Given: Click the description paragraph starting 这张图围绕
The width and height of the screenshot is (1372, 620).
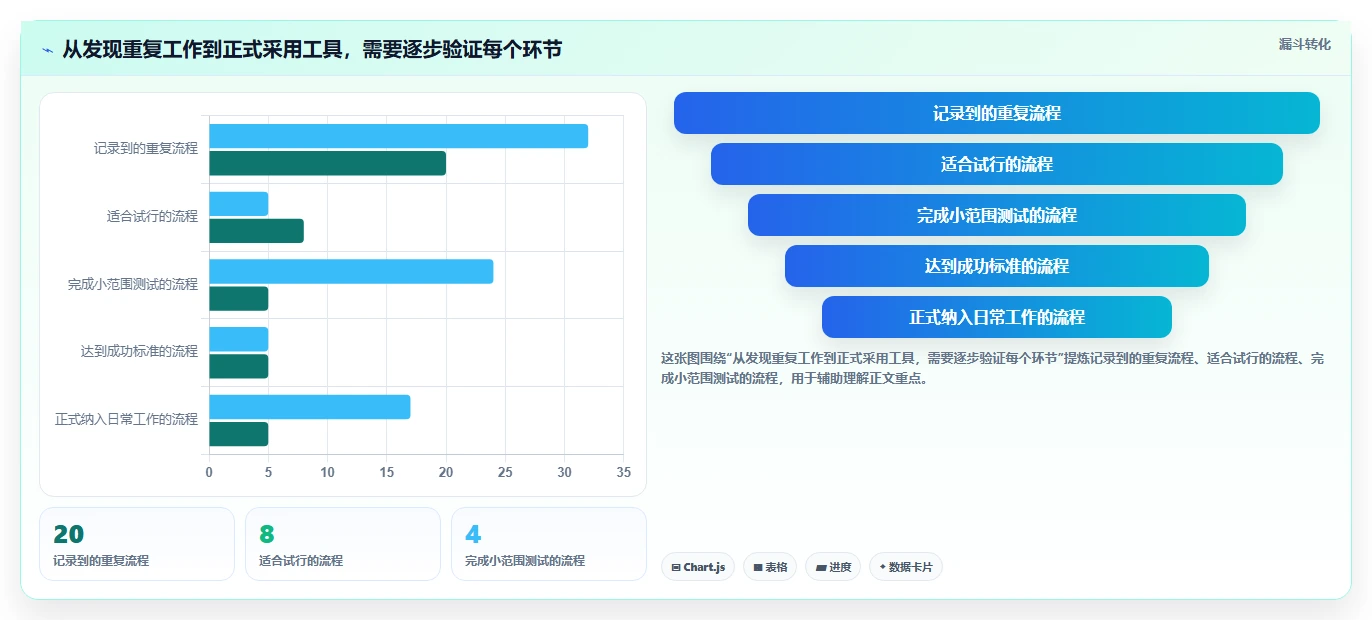Looking at the screenshot, I should 992,368.
